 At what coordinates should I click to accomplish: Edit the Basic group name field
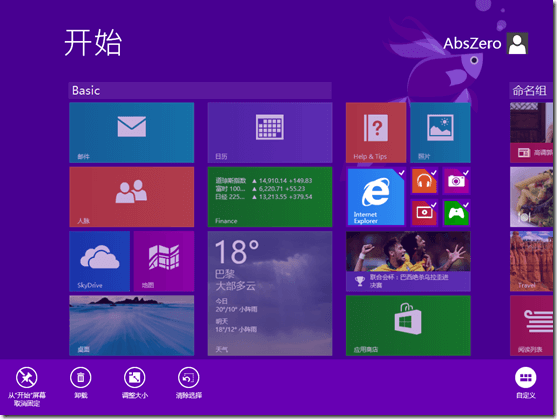tap(200, 91)
